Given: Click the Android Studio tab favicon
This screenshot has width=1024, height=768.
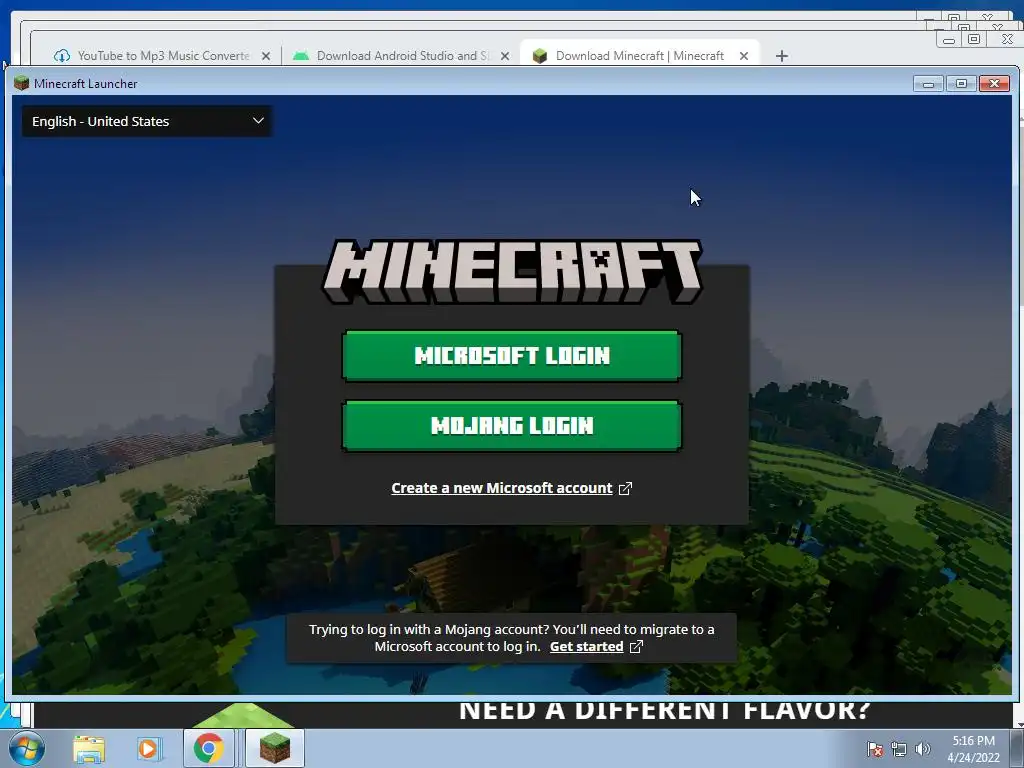Looking at the screenshot, I should (301, 56).
